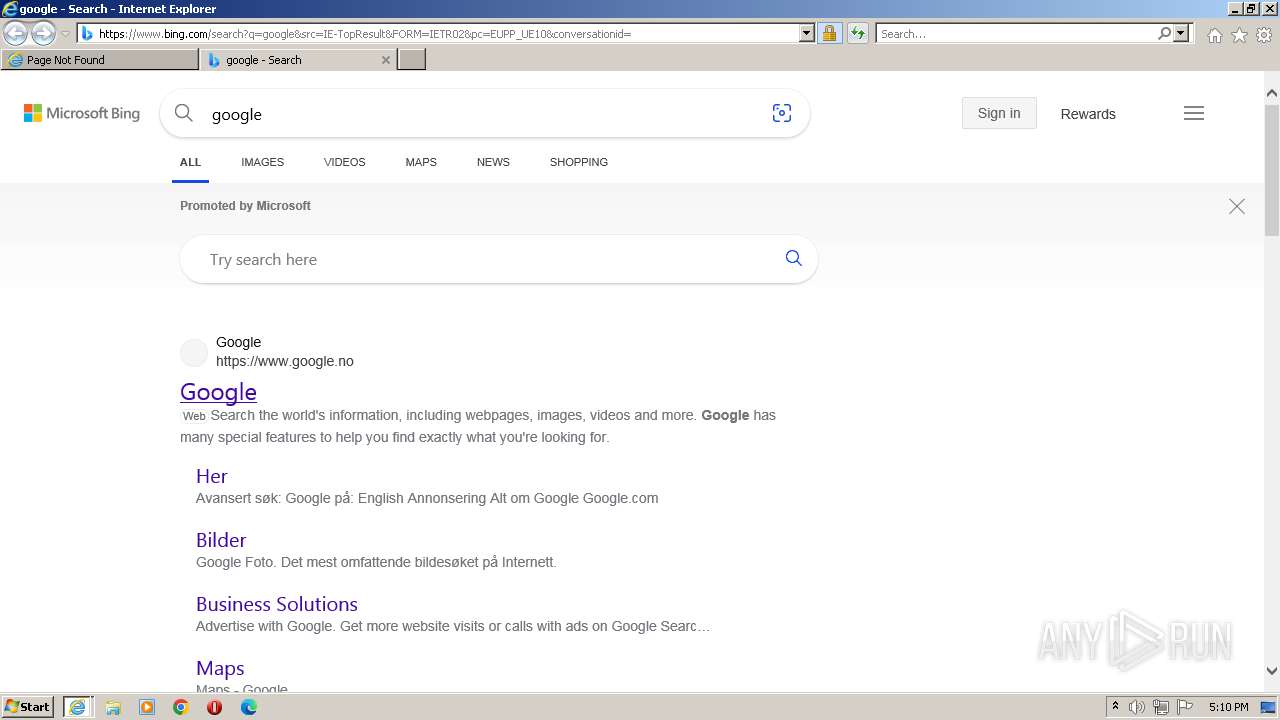Open the volume speaker tray icon

coord(1137,707)
